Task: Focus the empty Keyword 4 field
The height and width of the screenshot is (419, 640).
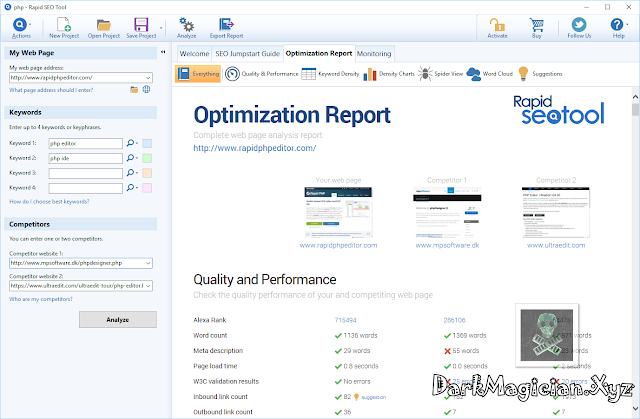Action: [x=86, y=188]
